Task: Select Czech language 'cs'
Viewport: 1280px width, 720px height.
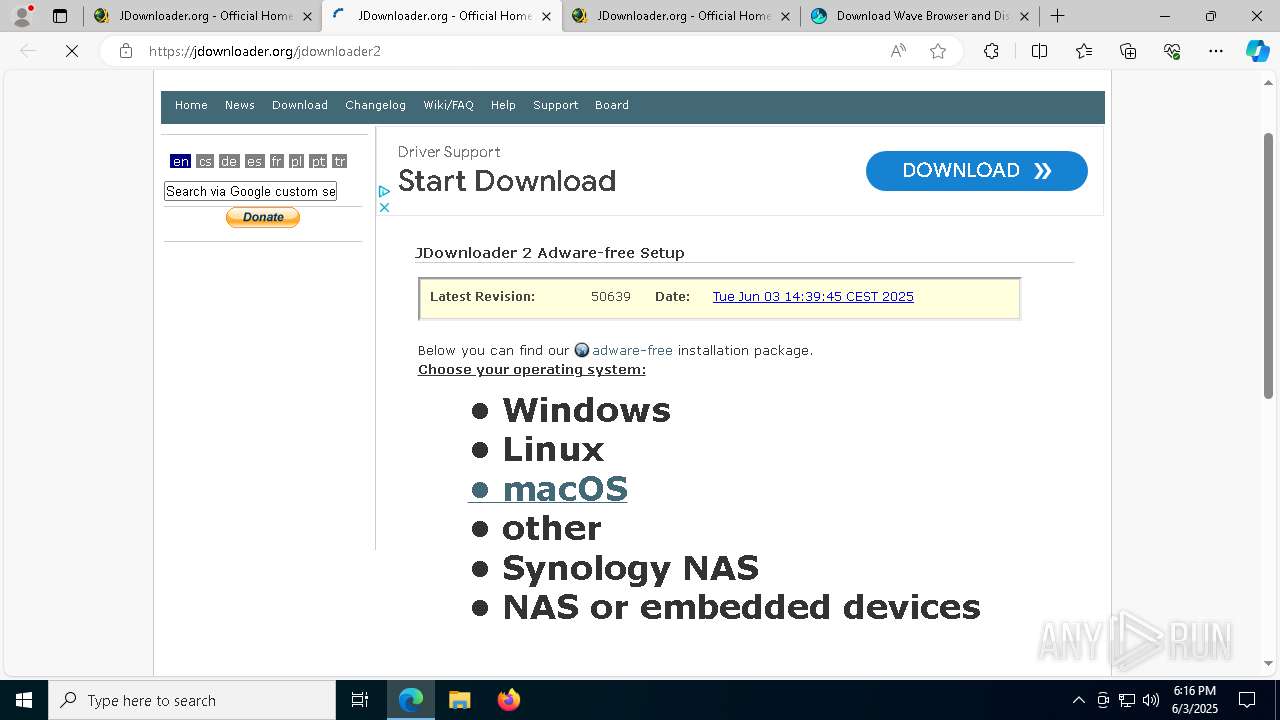Action: coord(205,161)
